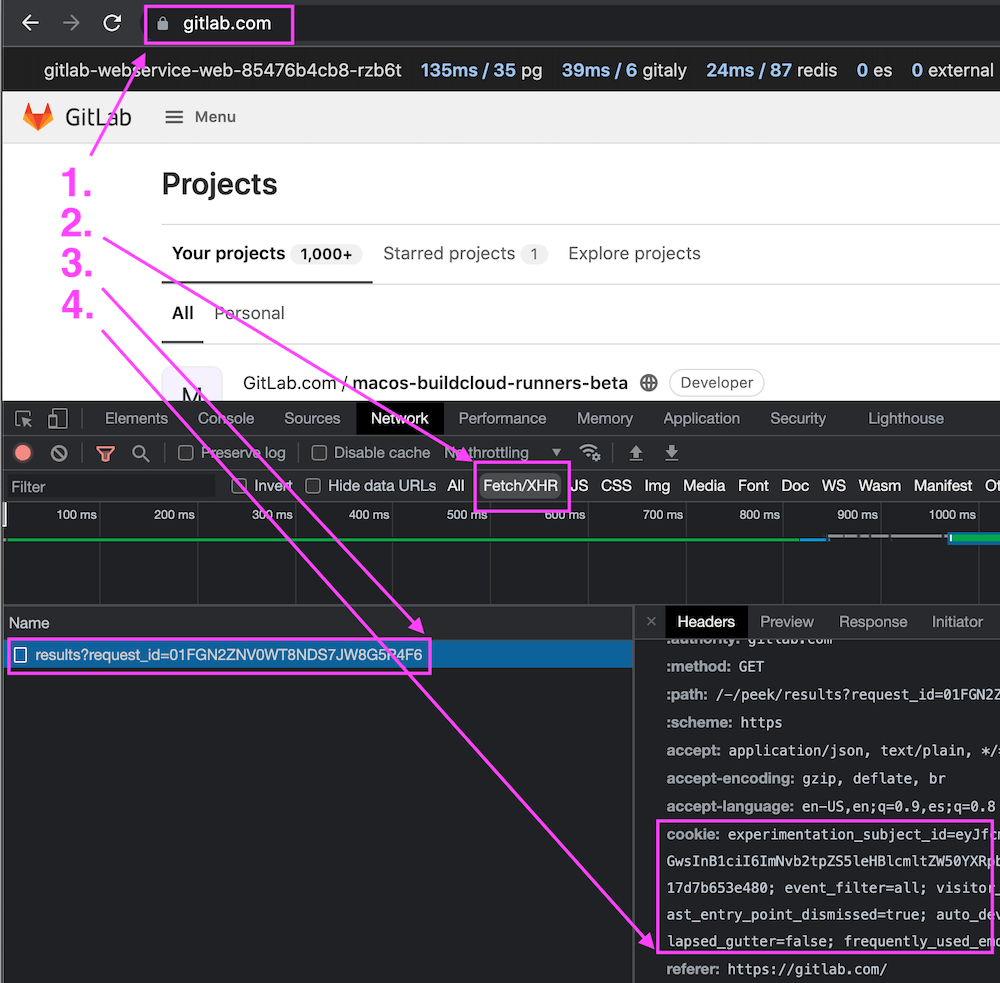The height and width of the screenshot is (983, 1000).
Task: Stop recording network log via red record icon
Action: click(x=24, y=452)
